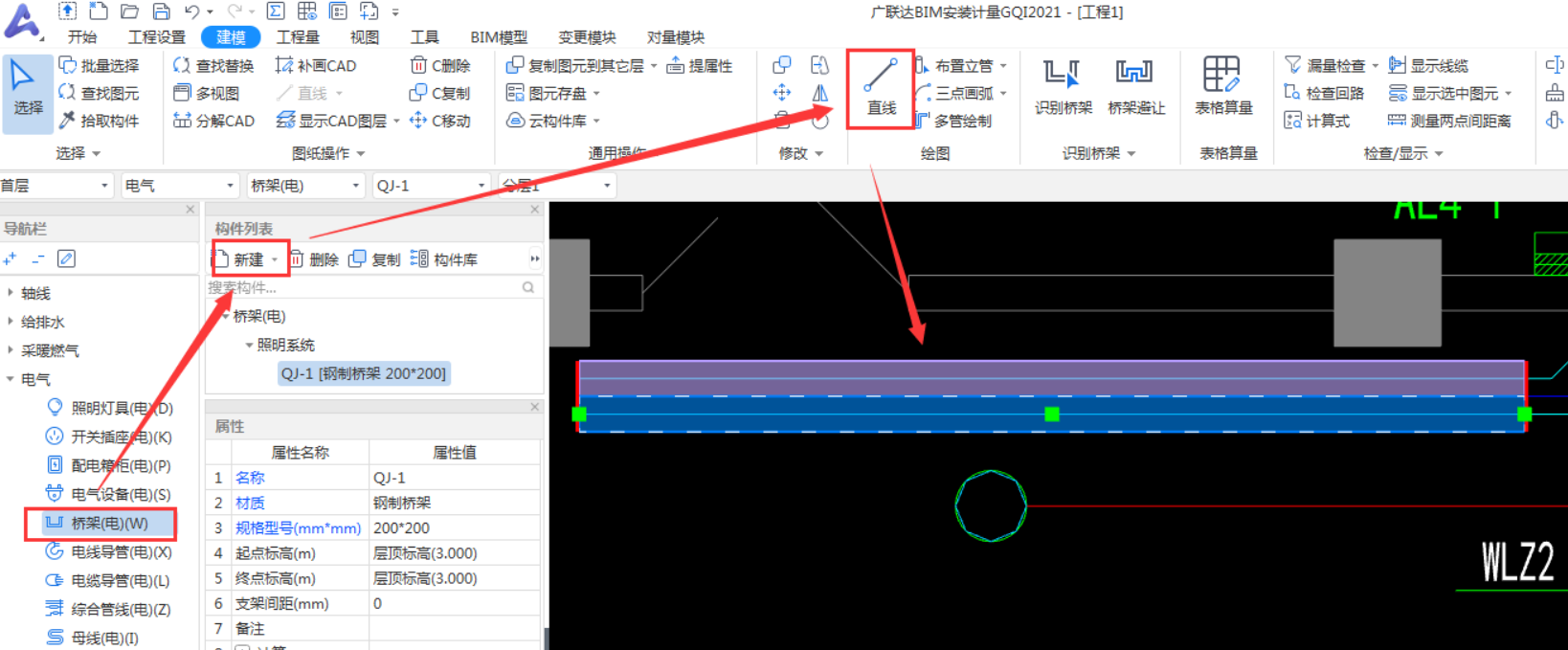
Task: Click the 搜索构件 search field
Action: pyautogui.click(x=371, y=287)
